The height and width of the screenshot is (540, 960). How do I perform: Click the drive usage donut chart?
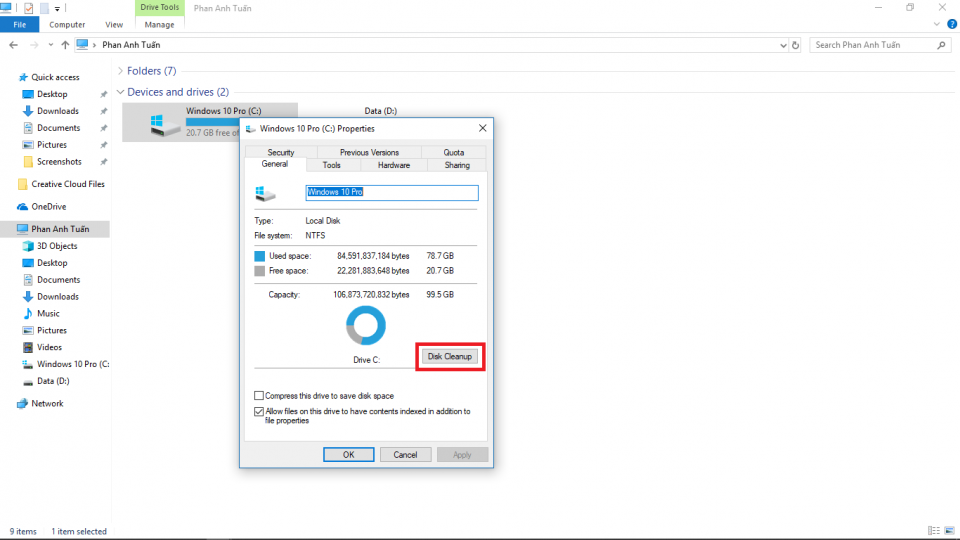[366, 326]
